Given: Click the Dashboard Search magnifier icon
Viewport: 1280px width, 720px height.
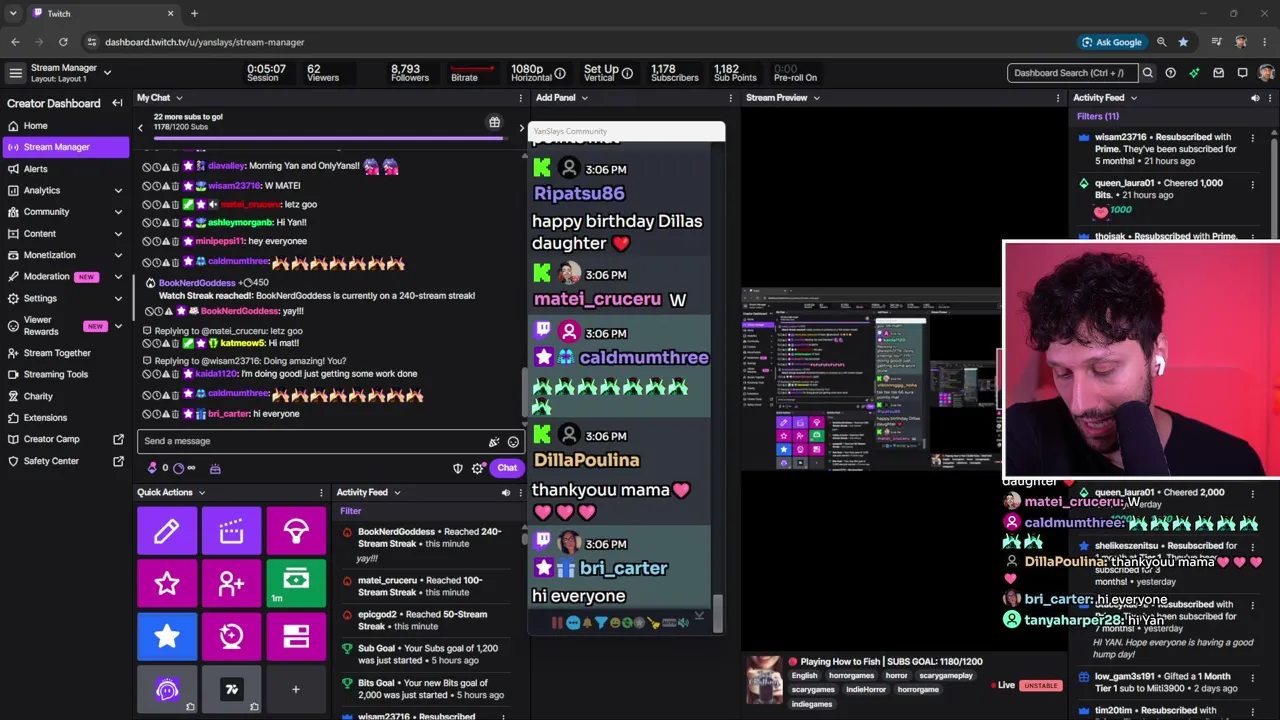Looking at the screenshot, I should click(x=1148, y=73).
